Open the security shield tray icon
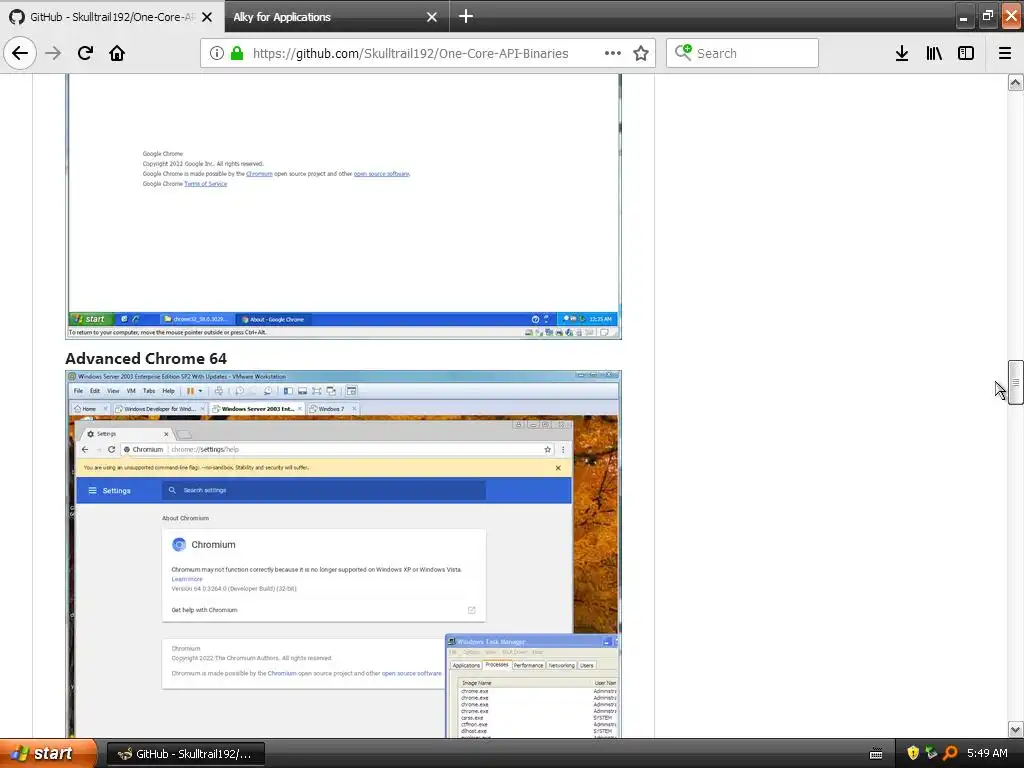The width and height of the screenshot is (1024, 768). [913, 753]
